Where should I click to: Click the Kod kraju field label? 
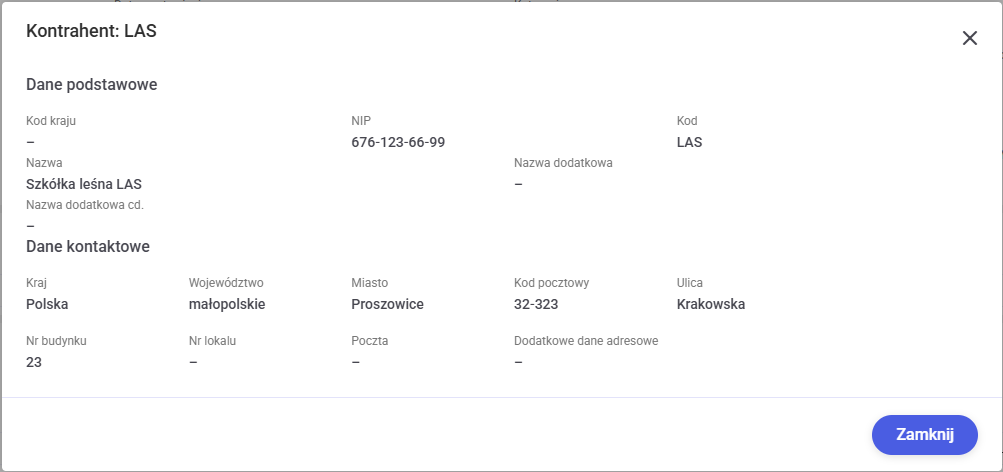[51, 121]
